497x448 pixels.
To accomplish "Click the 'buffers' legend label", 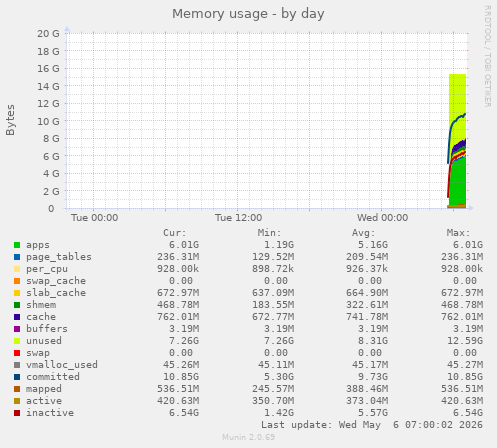I will pyautogui.click(x=47, y=329).
